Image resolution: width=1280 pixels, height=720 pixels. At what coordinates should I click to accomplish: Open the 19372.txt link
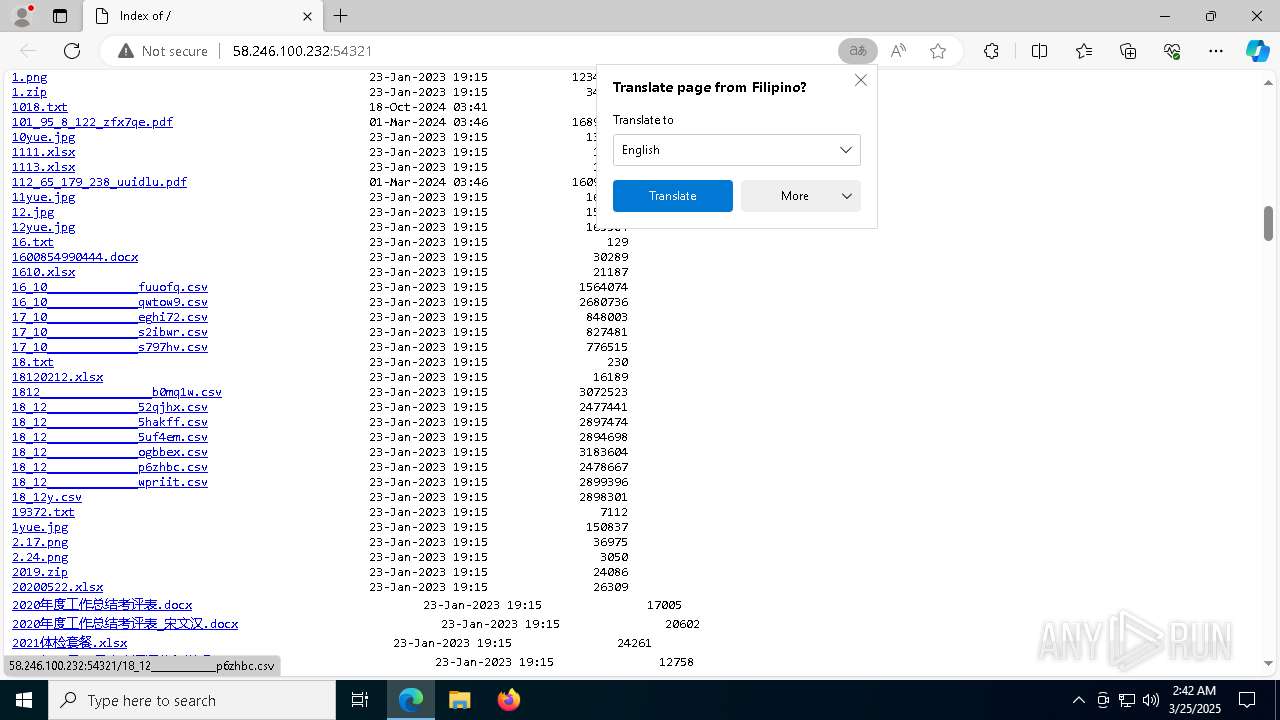coord(43,512)
